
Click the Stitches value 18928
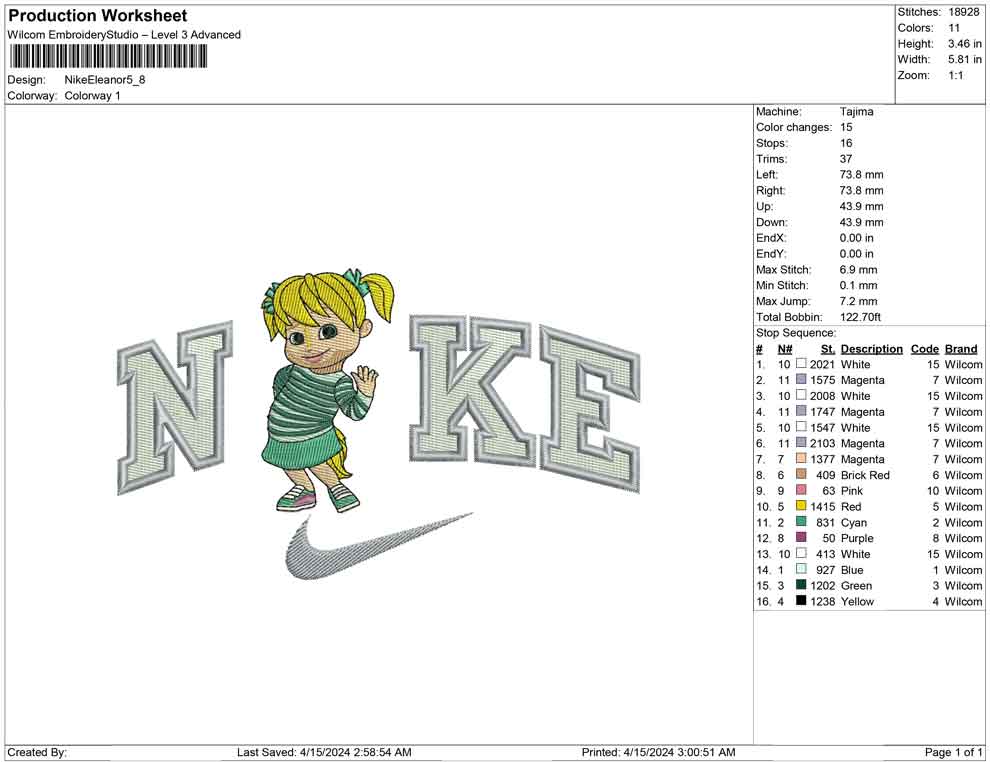pos(963,12)
